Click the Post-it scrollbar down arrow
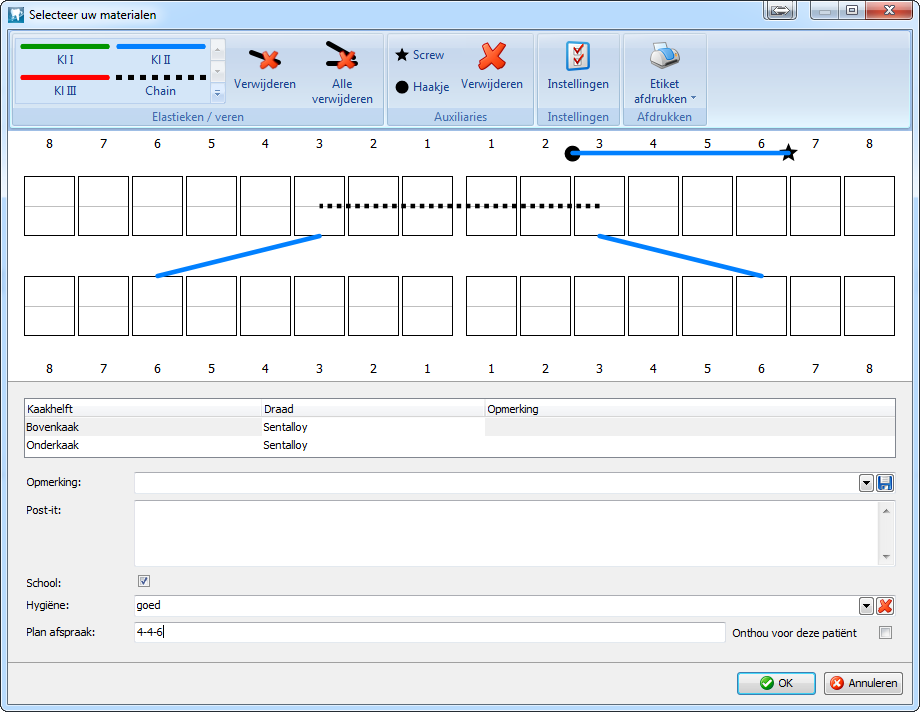Screen dimensions: 920x712 [x=886, y=556]
